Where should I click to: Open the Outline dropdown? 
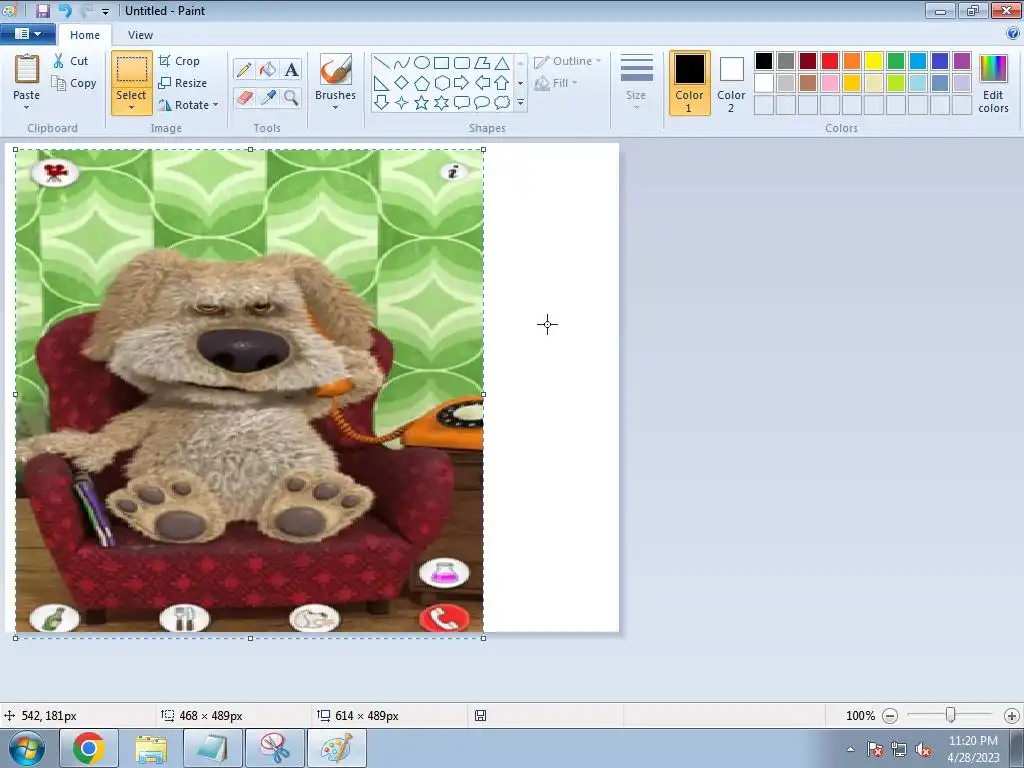click(568, 61)
